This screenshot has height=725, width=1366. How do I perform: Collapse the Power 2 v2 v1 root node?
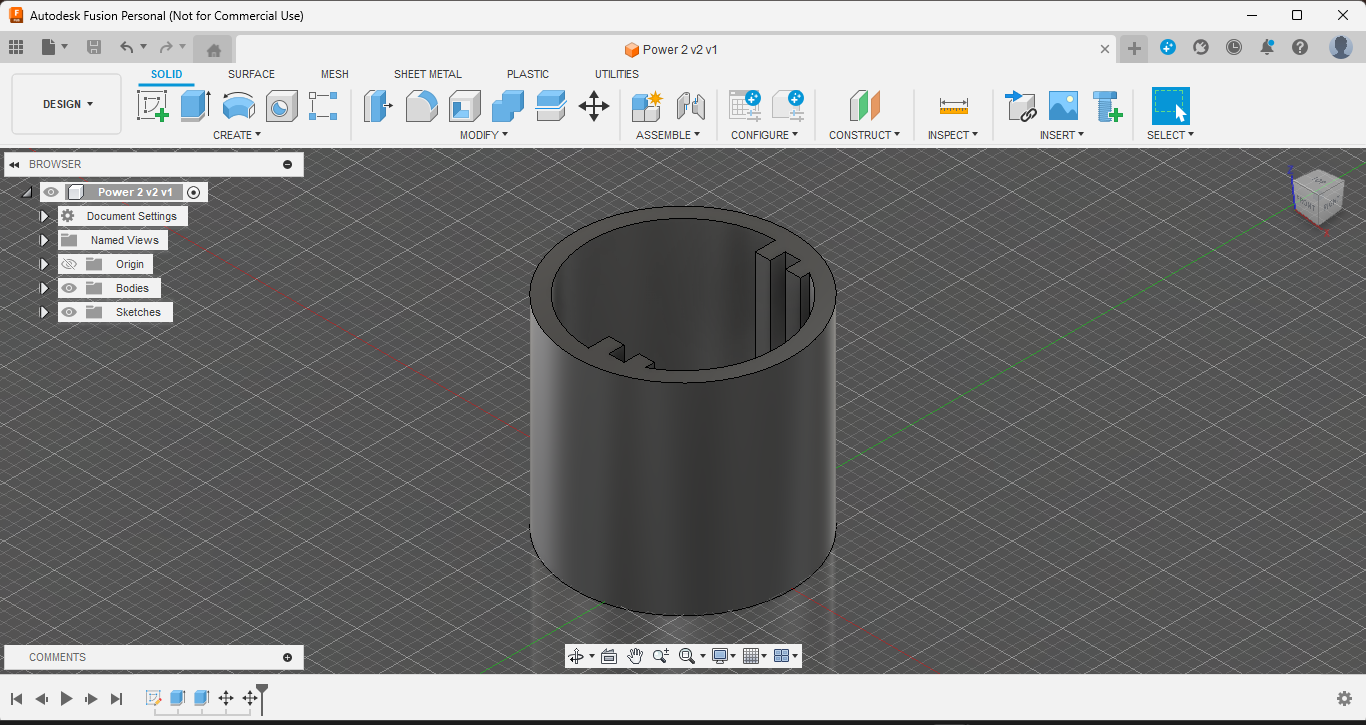(27, 192)
